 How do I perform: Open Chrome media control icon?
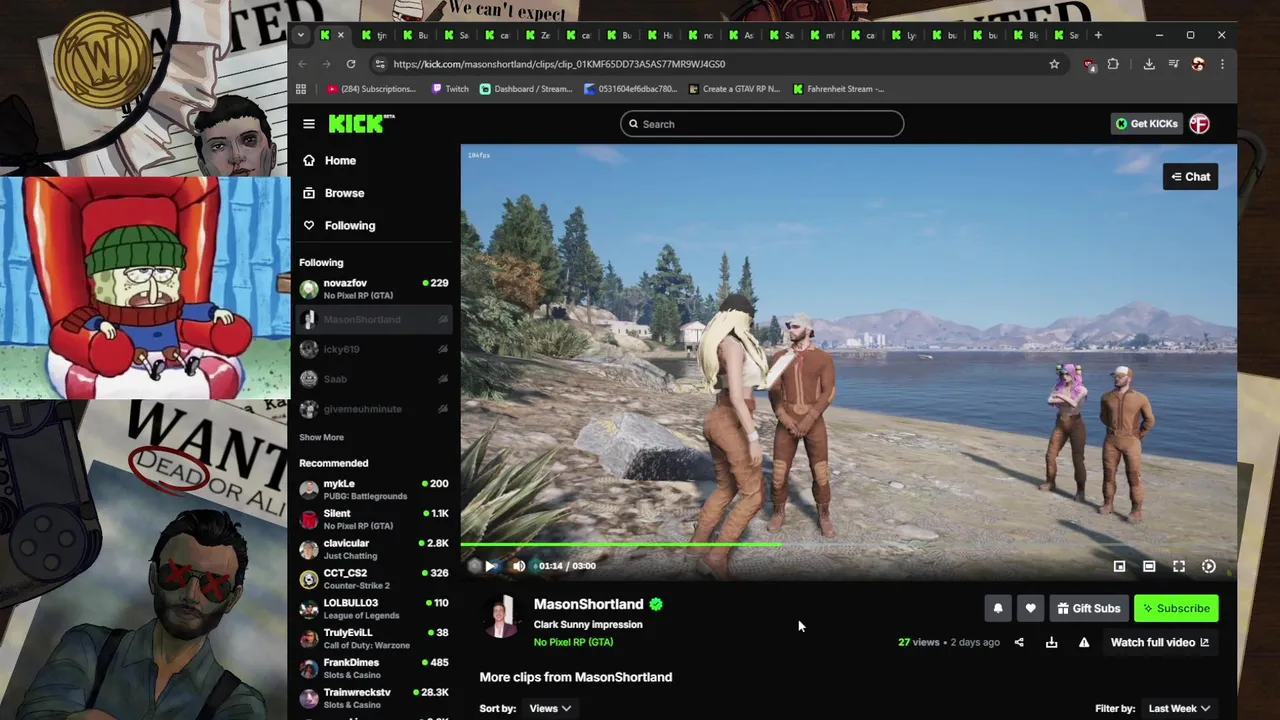coord(1174,64)
